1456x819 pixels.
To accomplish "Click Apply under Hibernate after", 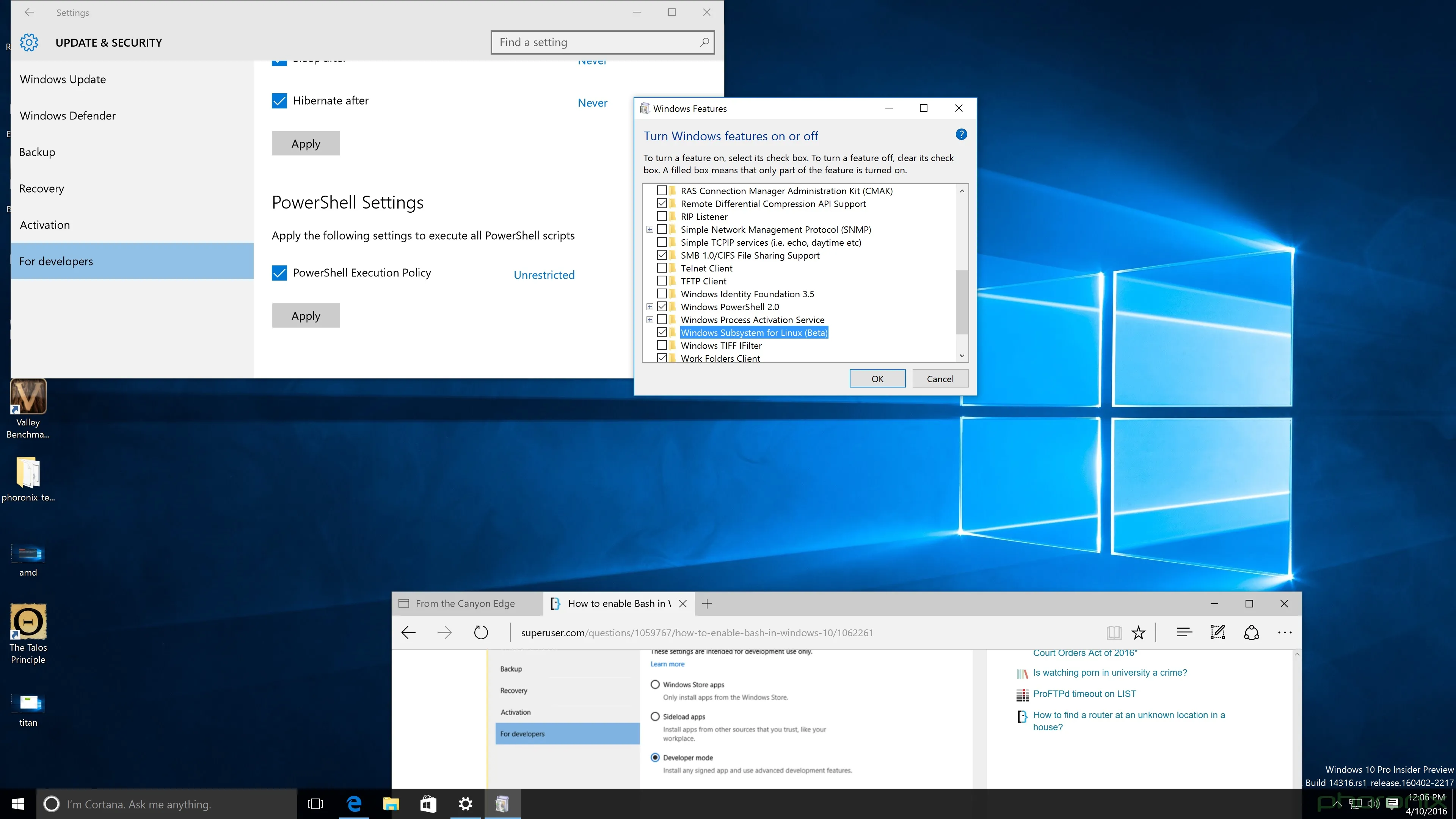I will pos(306,144).
